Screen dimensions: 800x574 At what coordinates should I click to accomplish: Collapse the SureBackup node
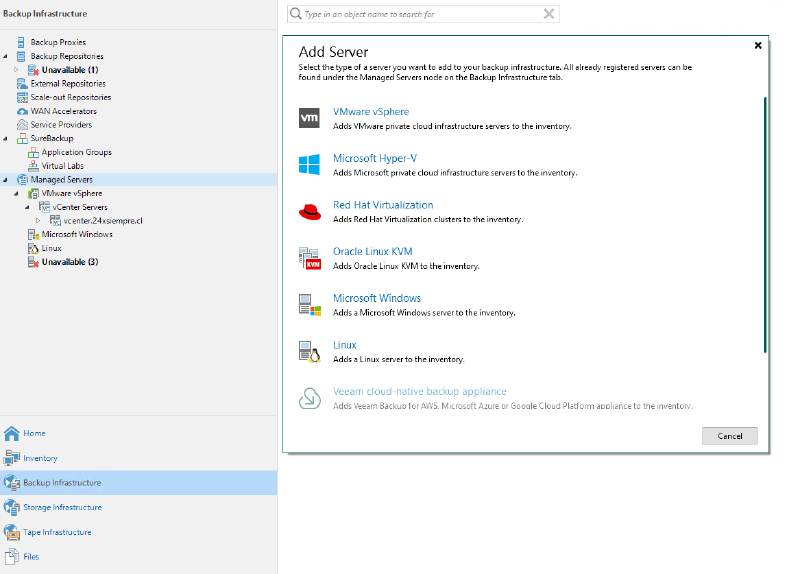tap(6, 139)
